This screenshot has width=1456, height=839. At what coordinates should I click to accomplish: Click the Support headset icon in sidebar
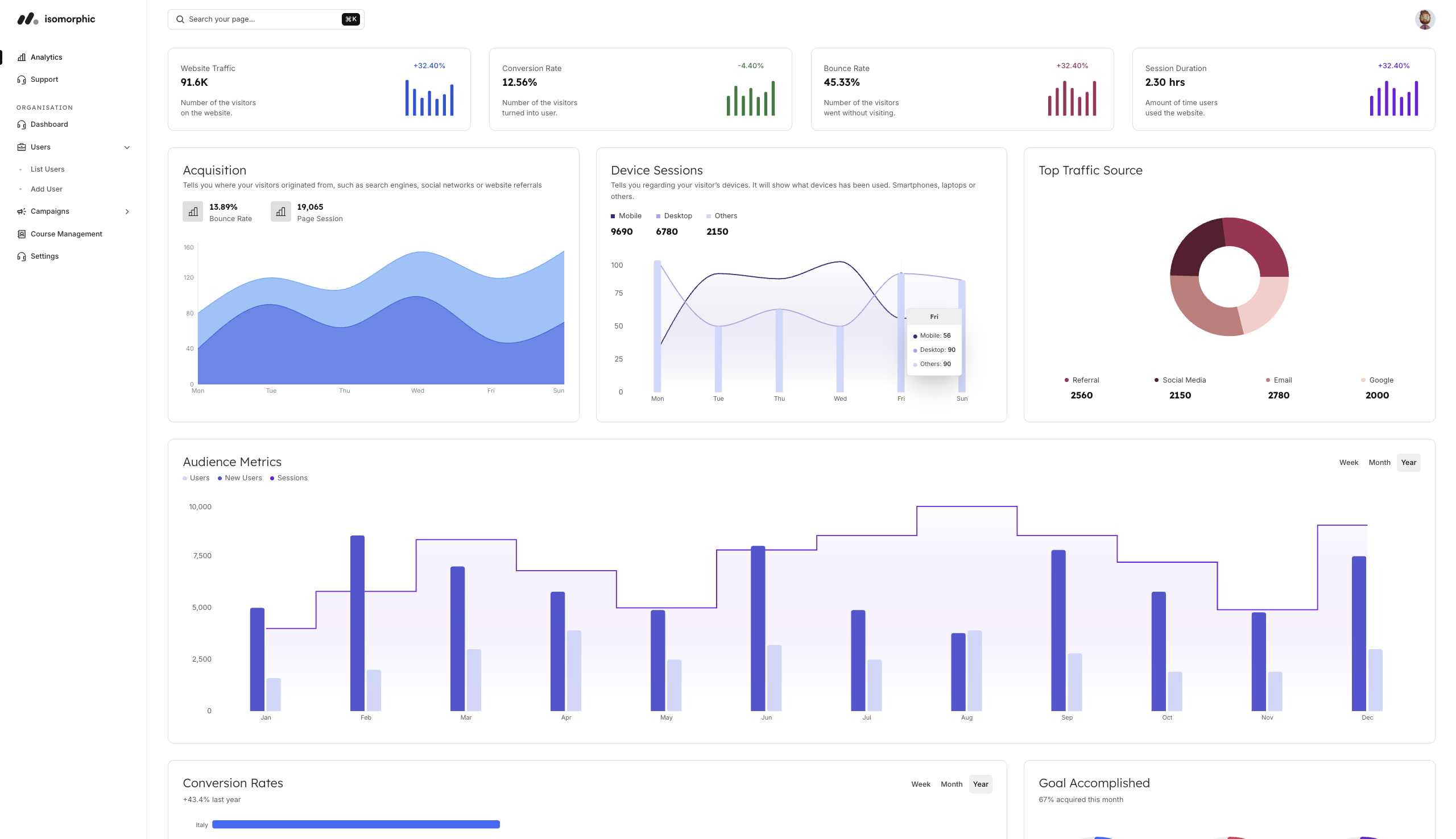tap(21, 80)
